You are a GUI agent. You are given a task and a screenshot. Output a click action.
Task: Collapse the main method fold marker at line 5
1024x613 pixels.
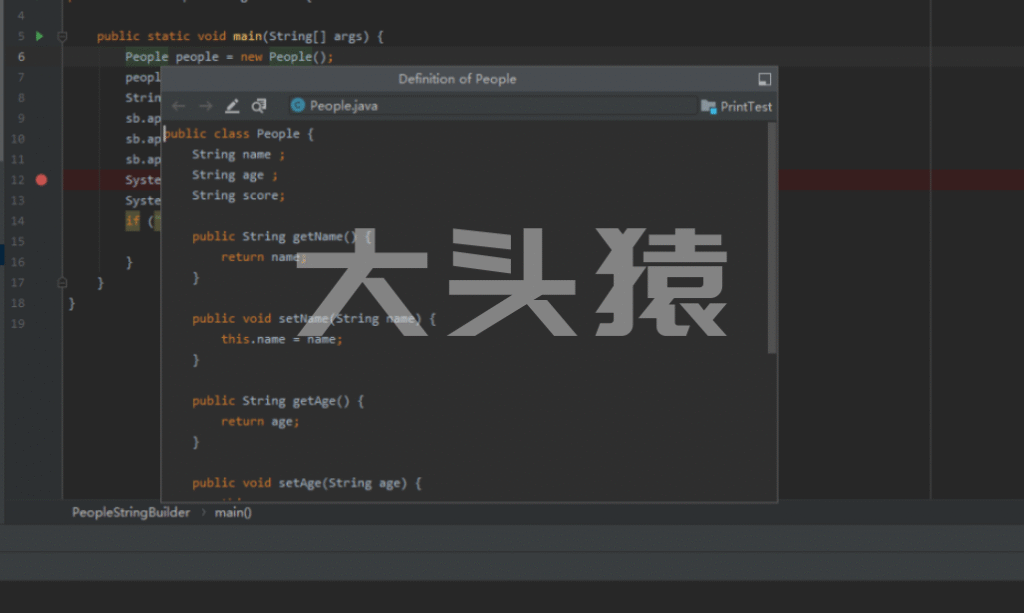coord(62,36)
